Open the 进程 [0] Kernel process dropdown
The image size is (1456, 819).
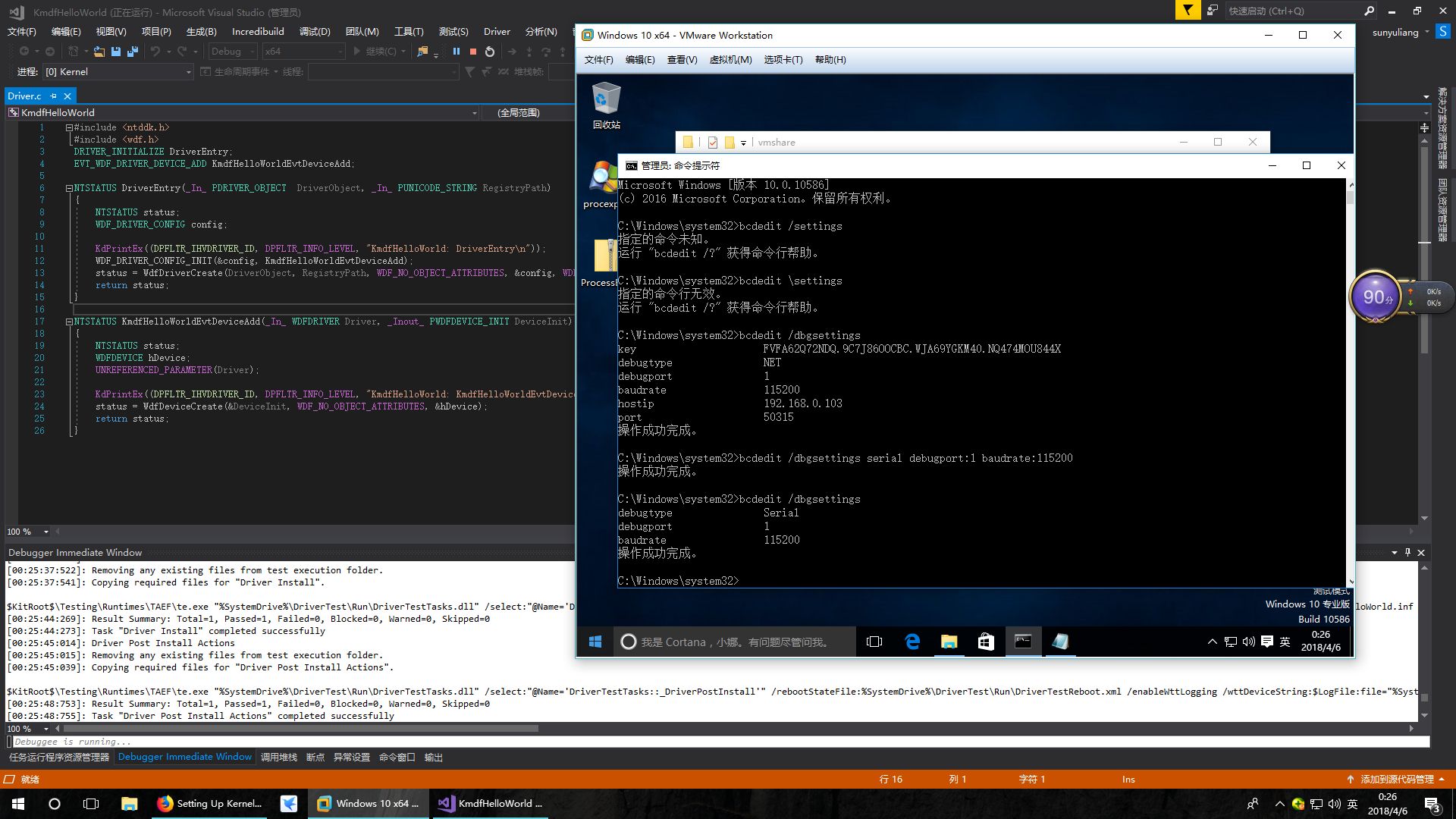tap(118, 72)
